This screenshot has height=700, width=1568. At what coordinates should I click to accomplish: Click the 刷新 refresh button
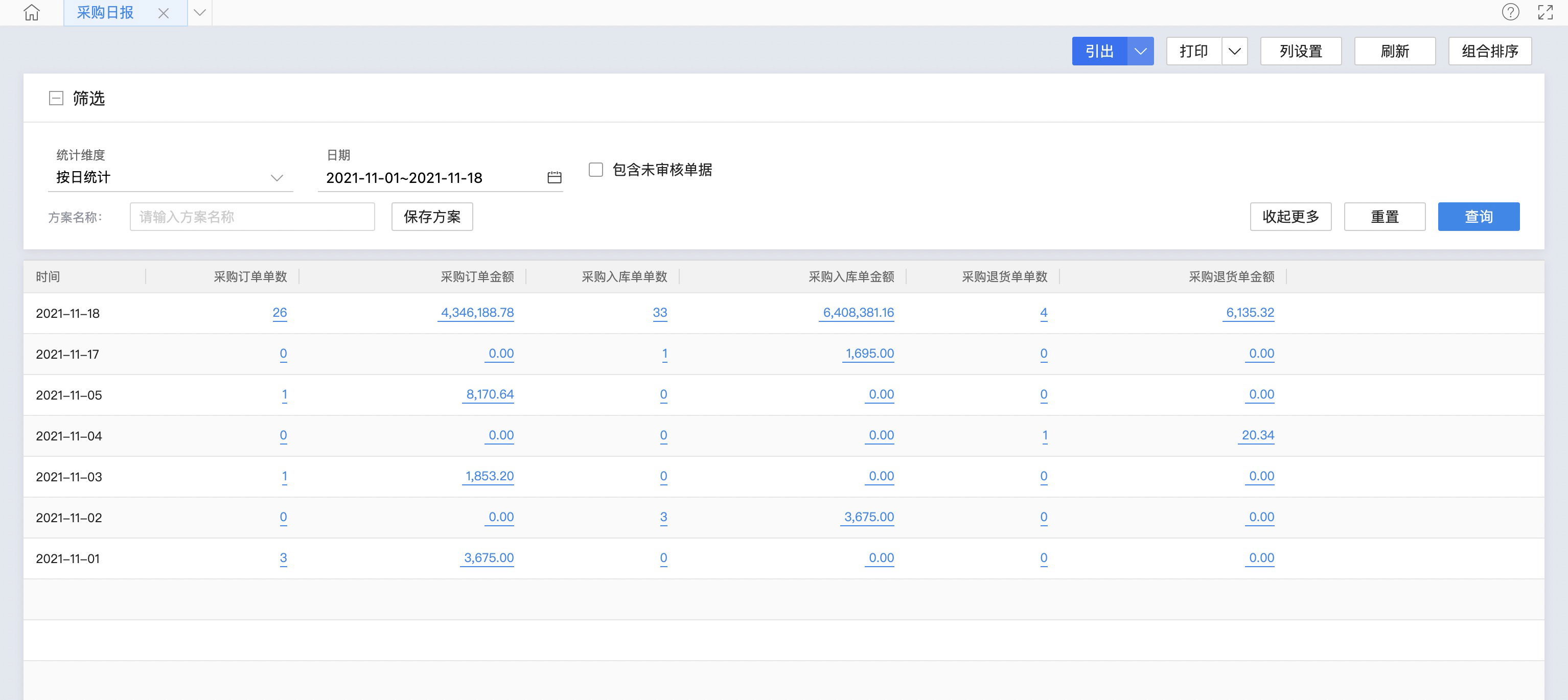(1394, 51)
